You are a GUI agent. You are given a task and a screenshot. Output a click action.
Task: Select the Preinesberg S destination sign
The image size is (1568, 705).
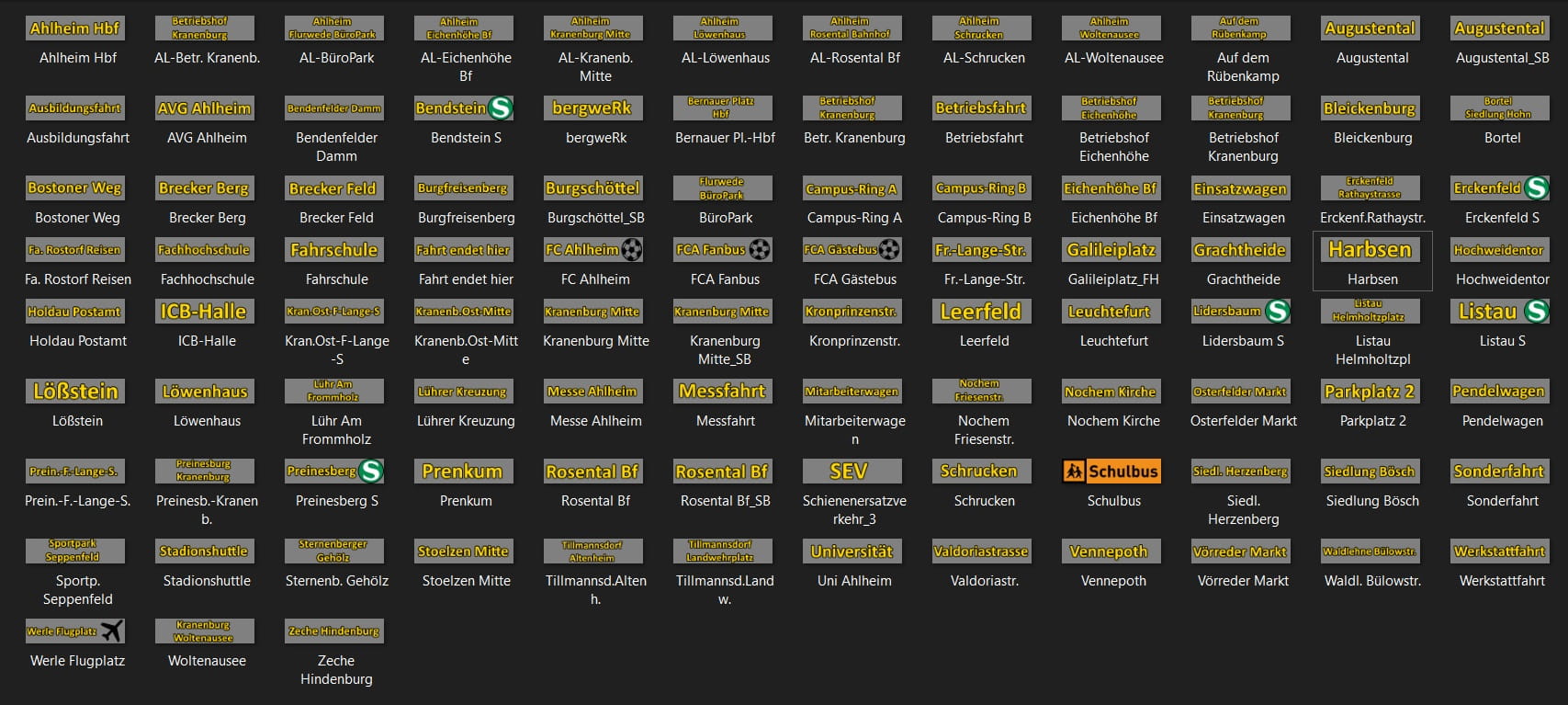(x=333, y=472)
